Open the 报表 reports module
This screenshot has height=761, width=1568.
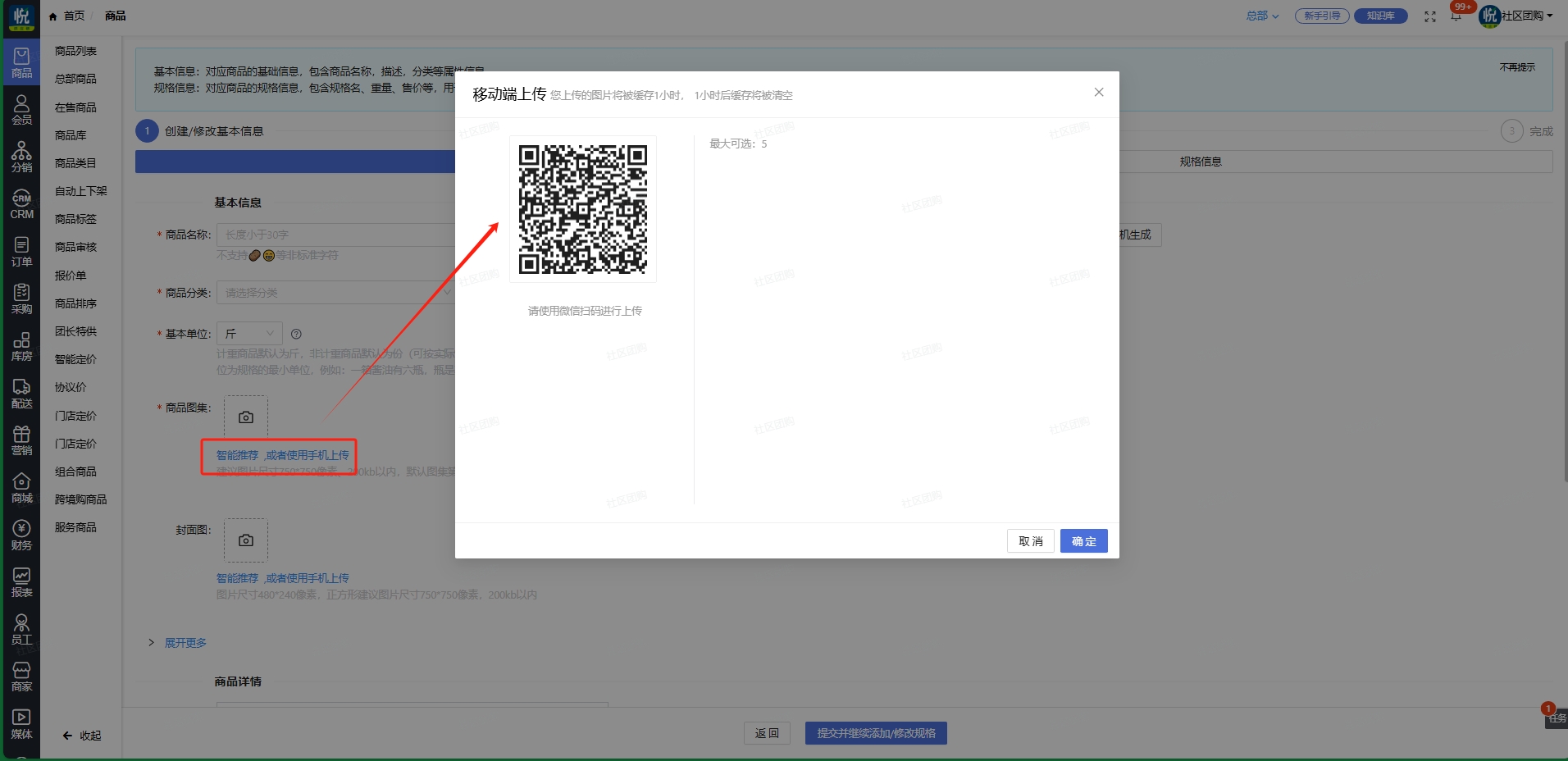(x=21, y=583)
